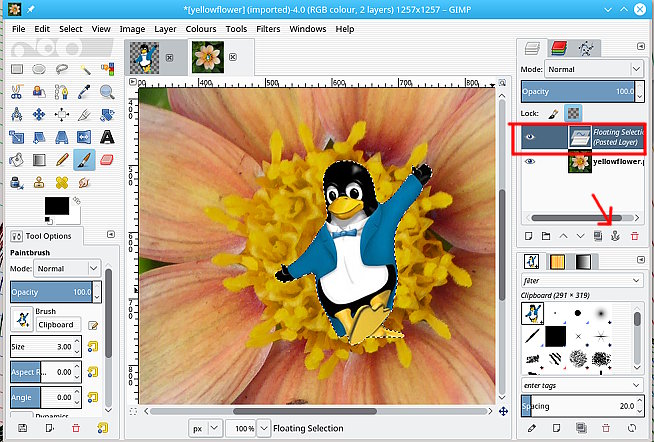This screenshot has height=442, width=654.
Task: Switch to the Paths tab
Action: 586,49
